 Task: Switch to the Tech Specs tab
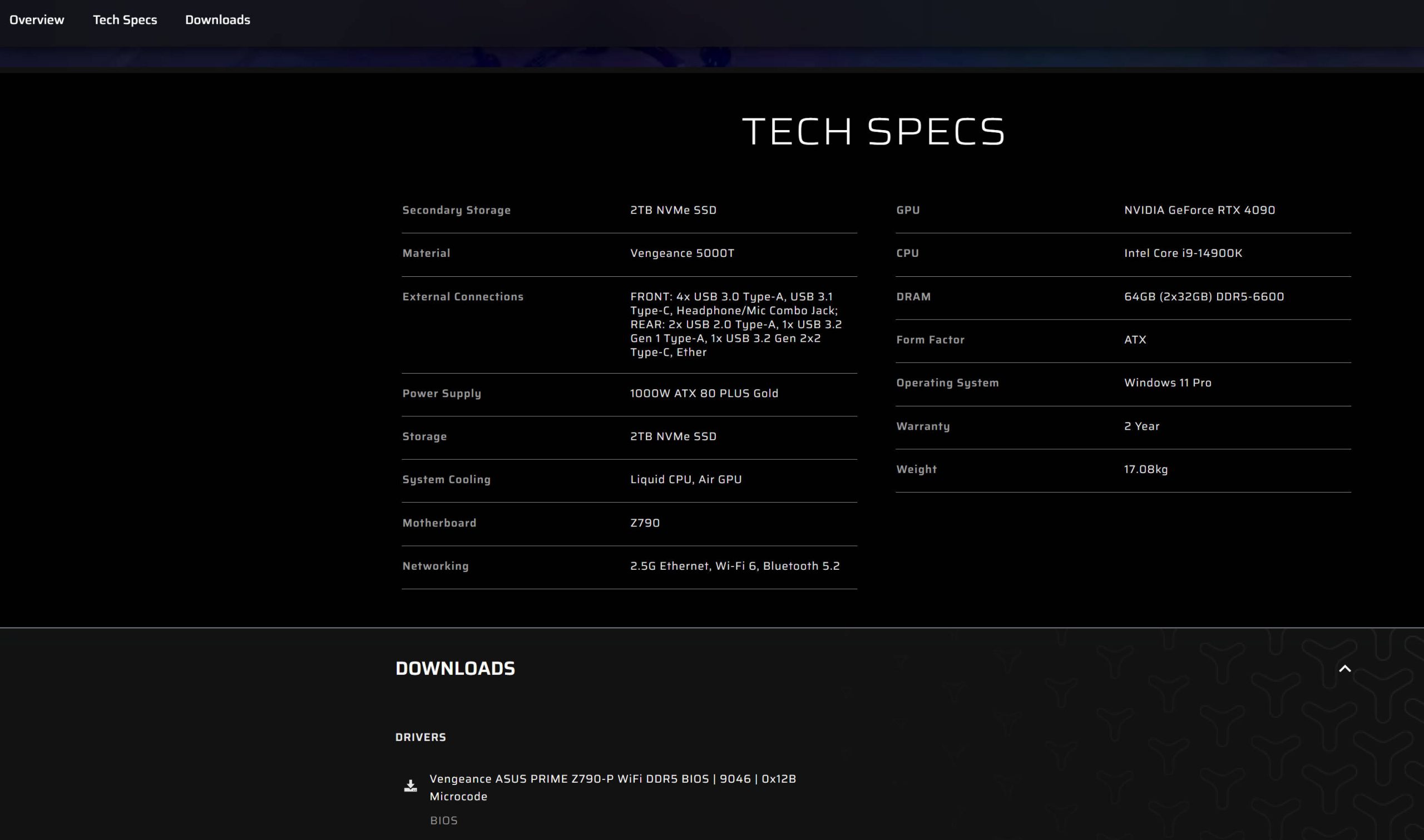click(125, 20)
